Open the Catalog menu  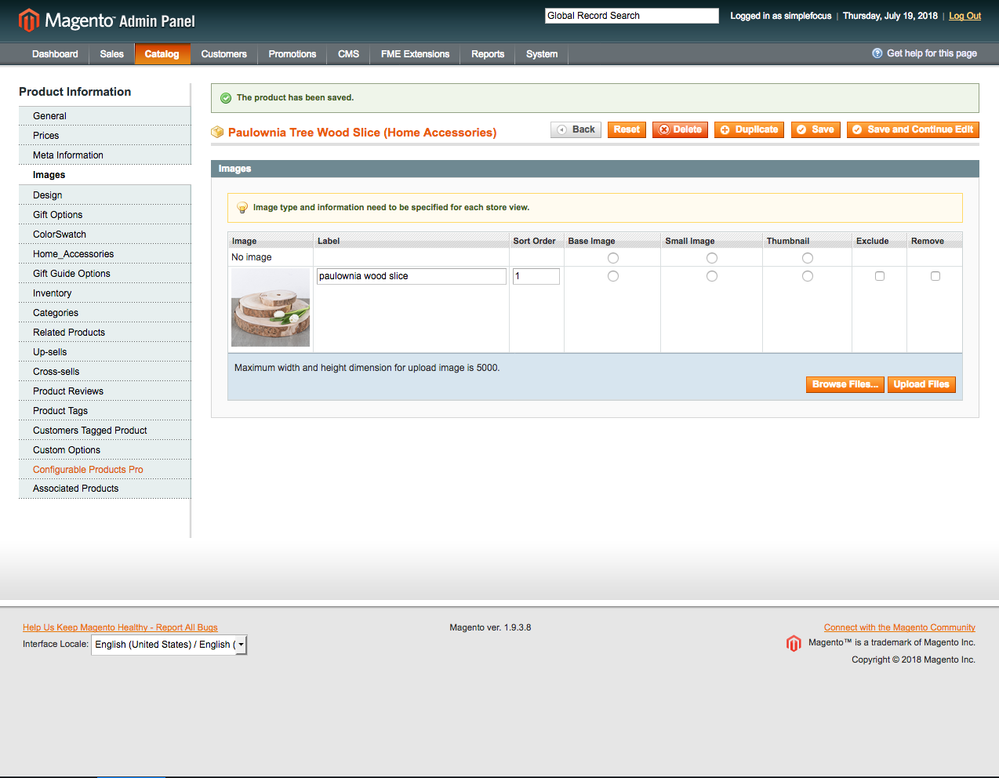coord(161,54)
